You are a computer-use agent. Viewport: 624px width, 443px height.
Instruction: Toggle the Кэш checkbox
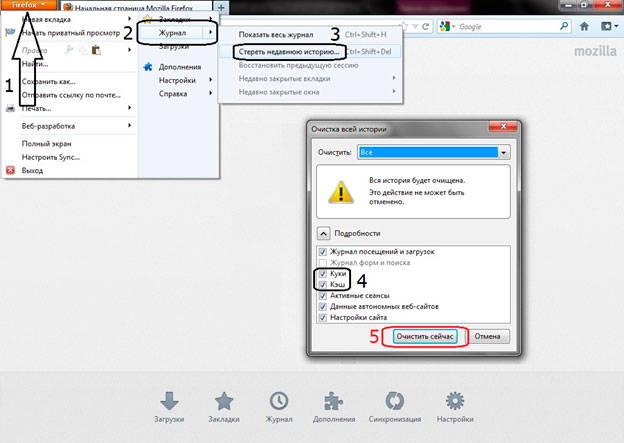322,284
